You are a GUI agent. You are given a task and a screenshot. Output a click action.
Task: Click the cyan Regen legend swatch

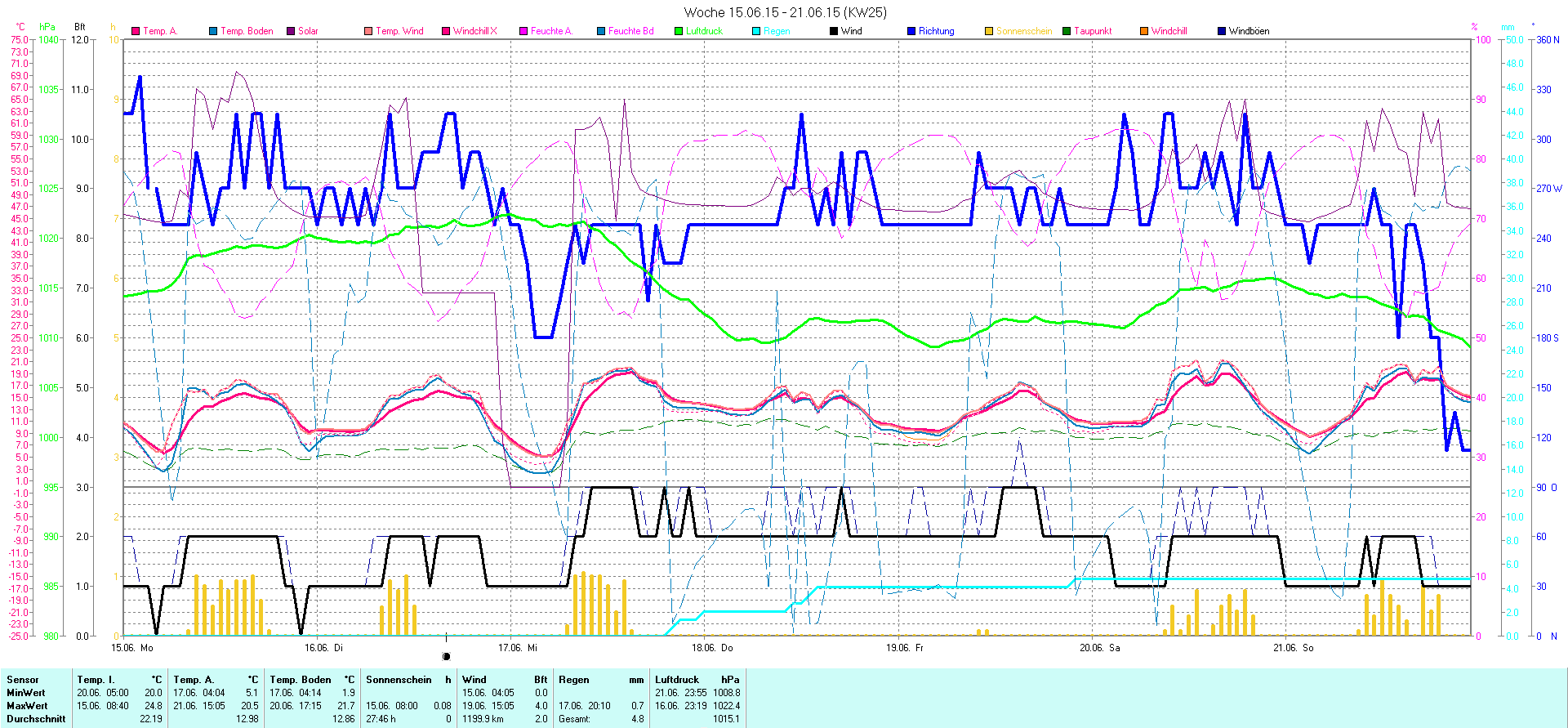[756, 31]
